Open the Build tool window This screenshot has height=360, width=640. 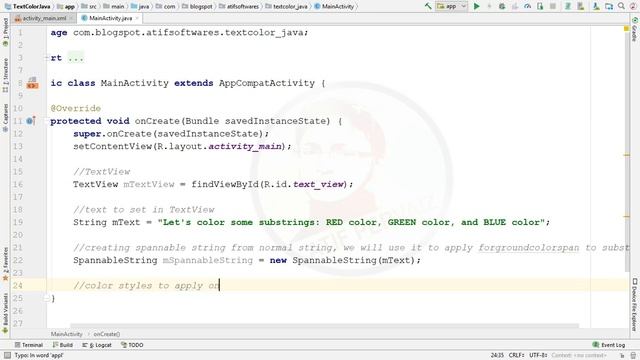(63, 345)
